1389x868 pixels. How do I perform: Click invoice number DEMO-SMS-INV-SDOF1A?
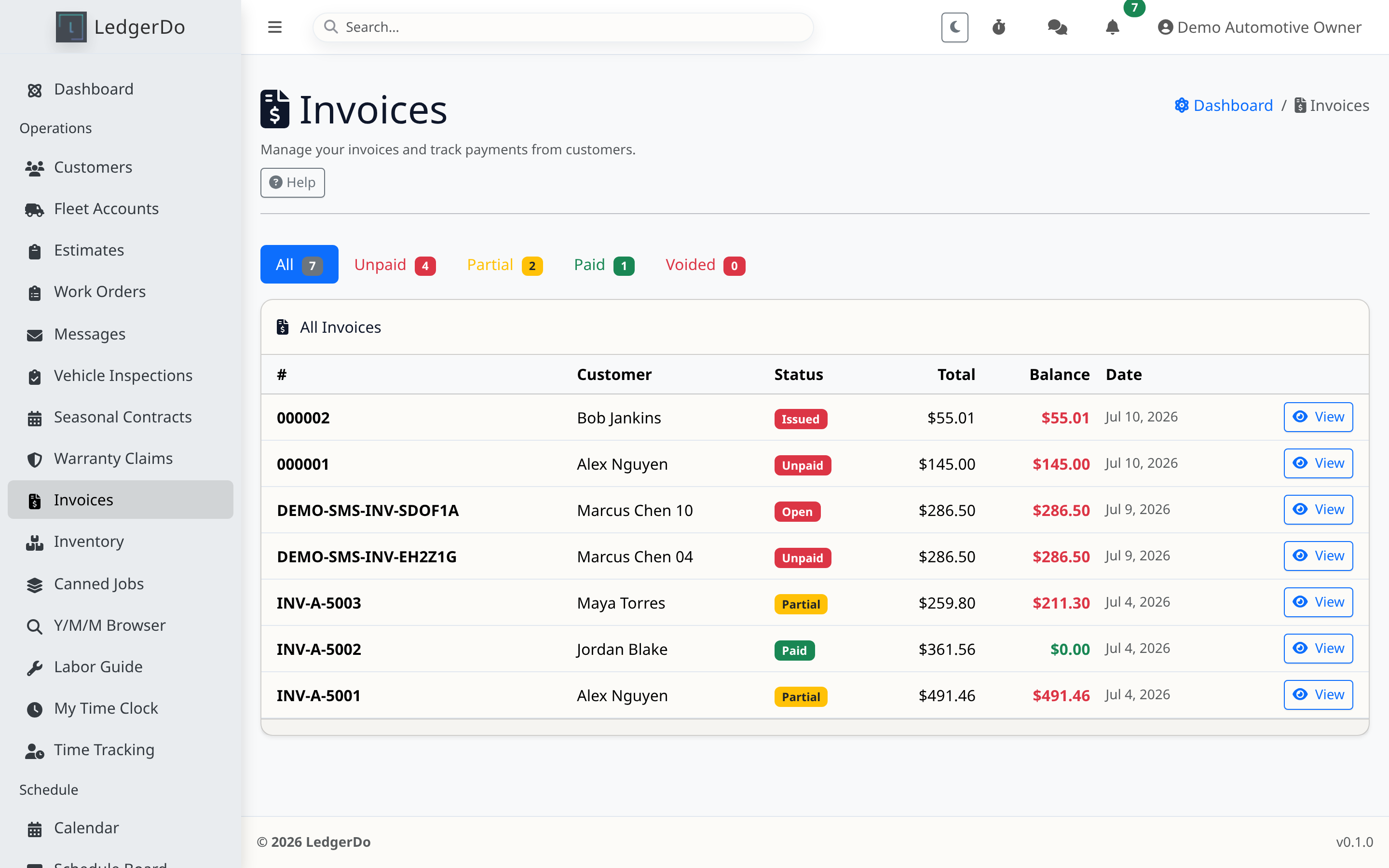pos(368,510)
